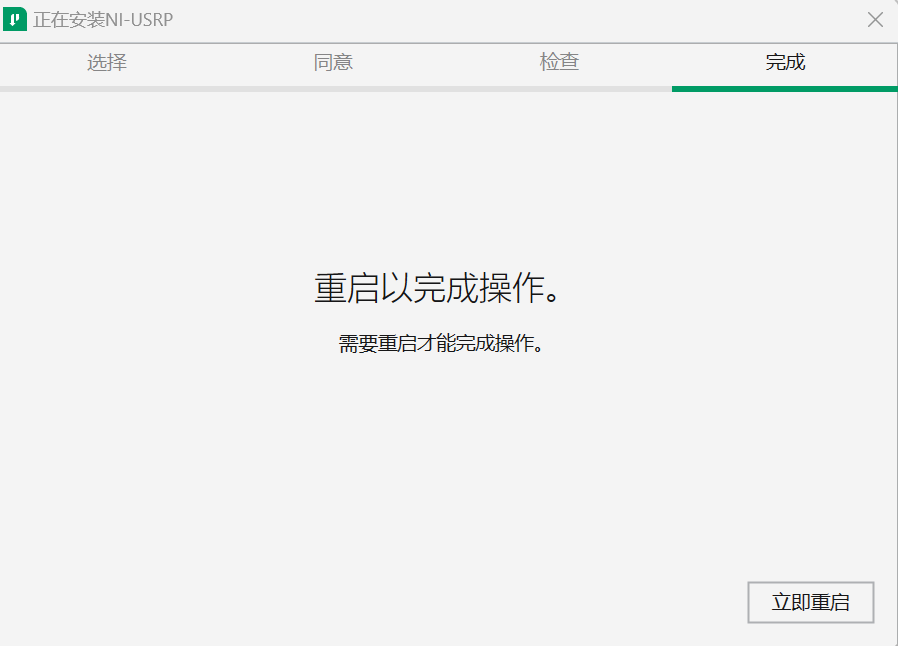This screenshot has width=898, height=646.
Task: Open the agreement step labeled 同意
Action: tap(333, 62)
